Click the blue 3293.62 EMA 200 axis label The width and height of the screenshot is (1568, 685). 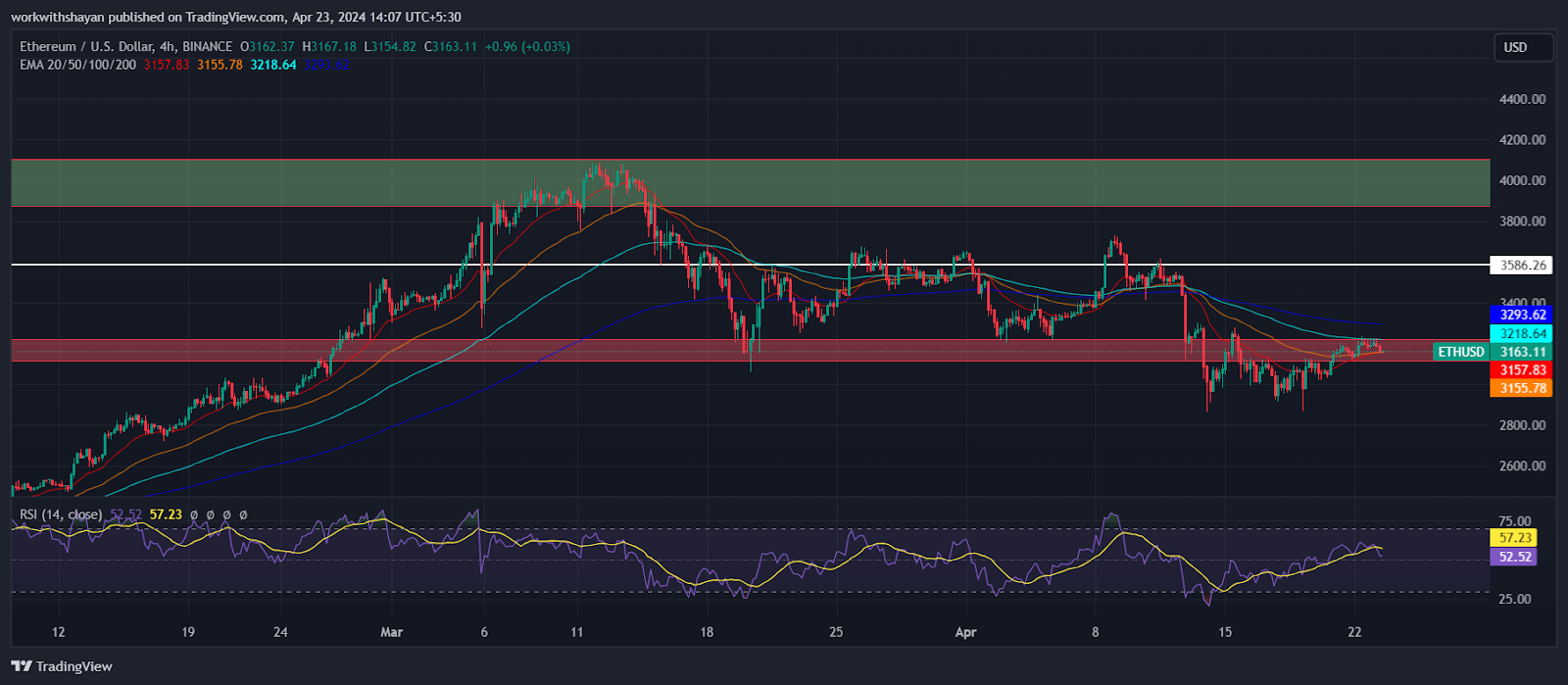pyautogui.click(x=1521, y=315)
